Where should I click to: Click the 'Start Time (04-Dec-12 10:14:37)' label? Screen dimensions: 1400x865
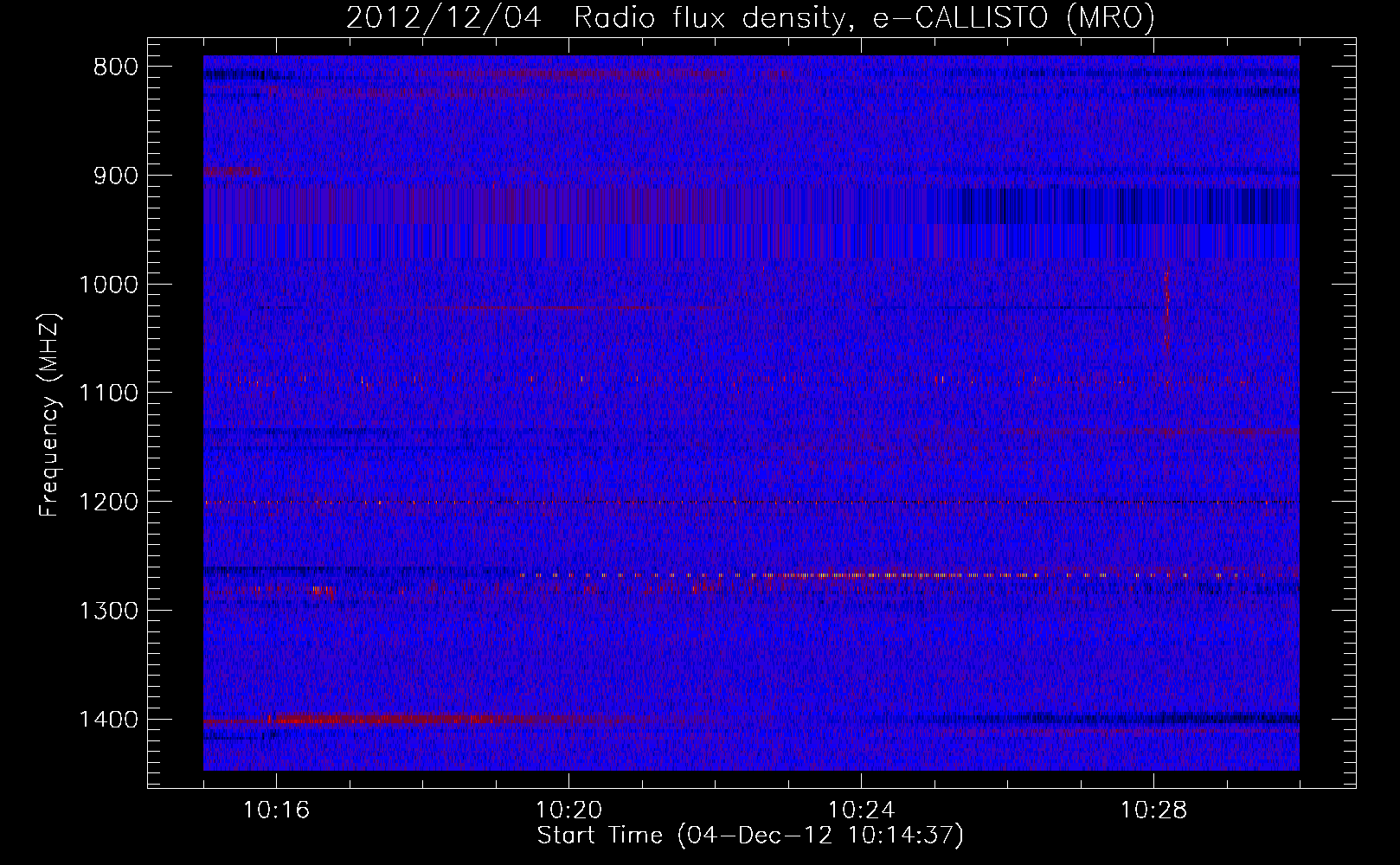tap(750, 836)
